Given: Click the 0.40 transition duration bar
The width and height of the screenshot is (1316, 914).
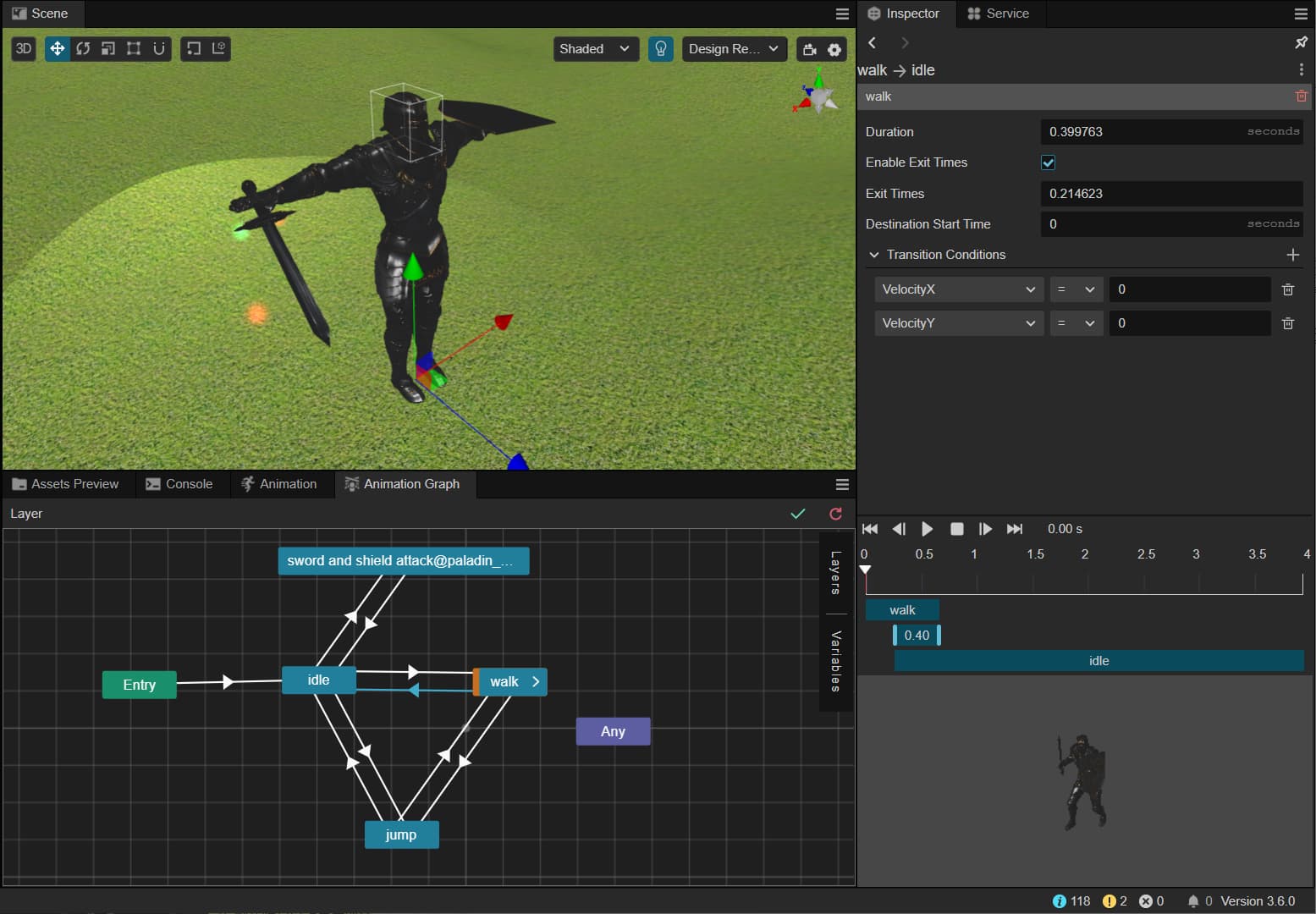Looking at the screenshot, I should point(917,636).
